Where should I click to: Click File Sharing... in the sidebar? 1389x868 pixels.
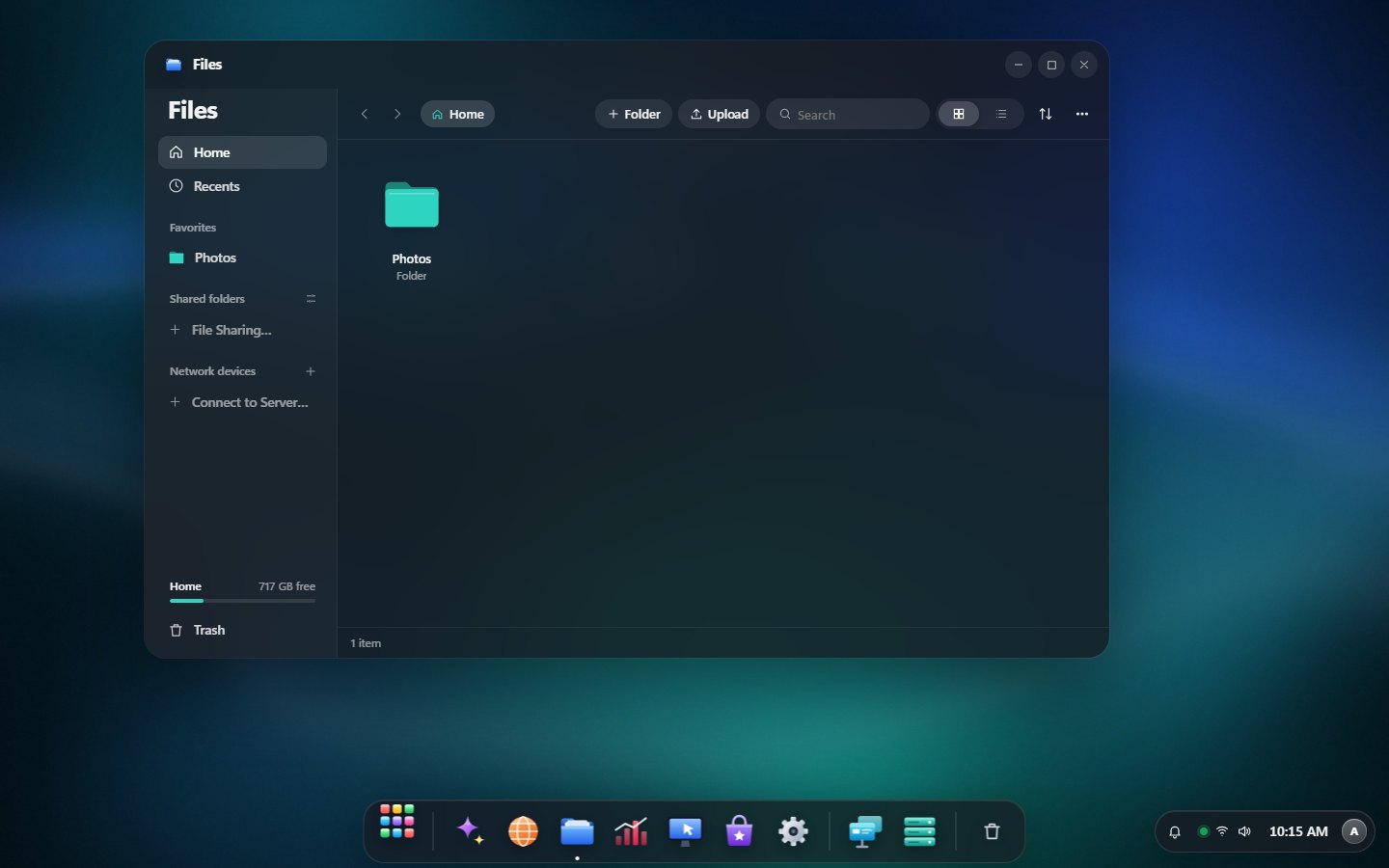[x=242, y=330]
